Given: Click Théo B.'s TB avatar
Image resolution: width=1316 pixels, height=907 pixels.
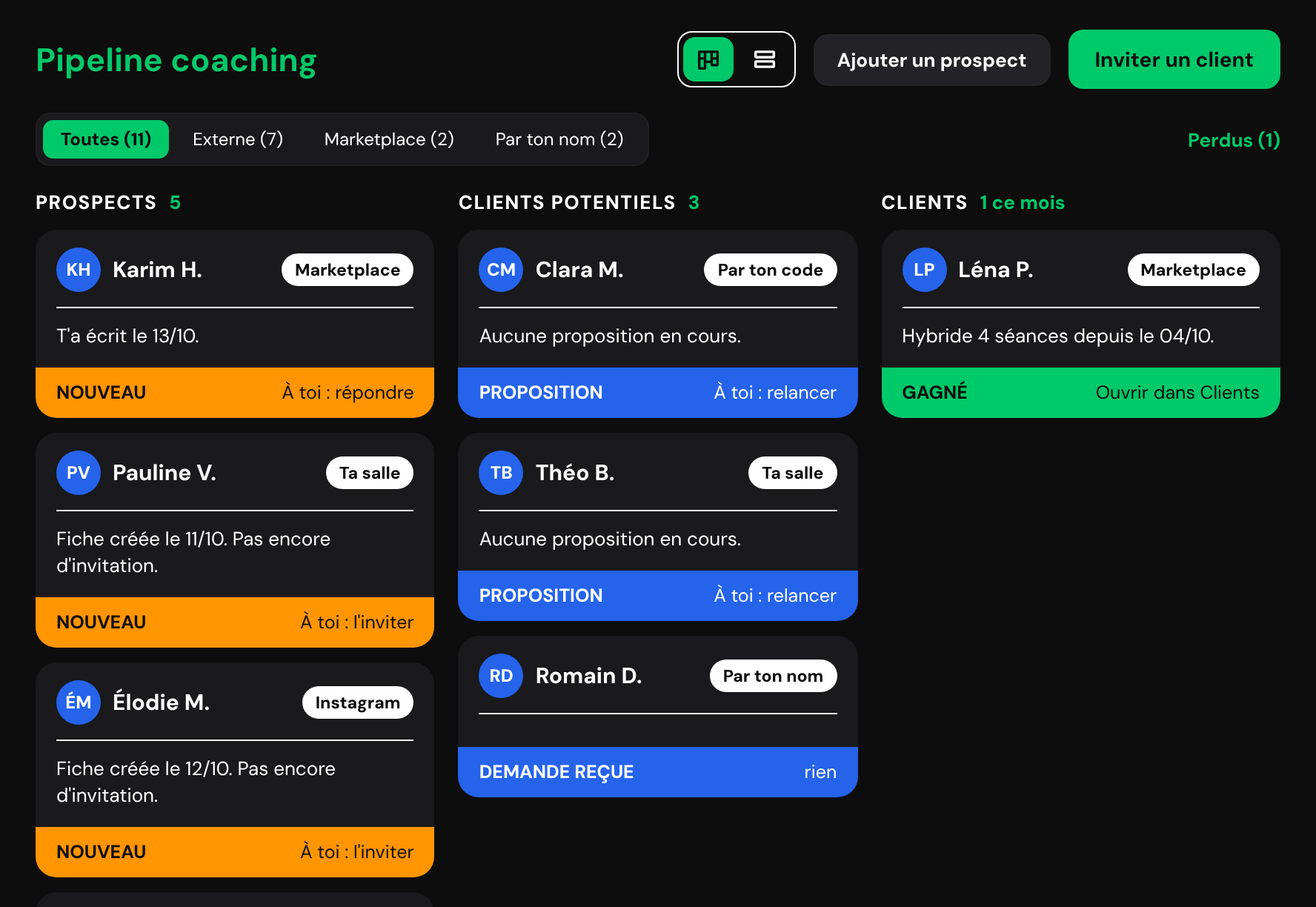Looking at the screenshot, I should (x=501, y=473).
